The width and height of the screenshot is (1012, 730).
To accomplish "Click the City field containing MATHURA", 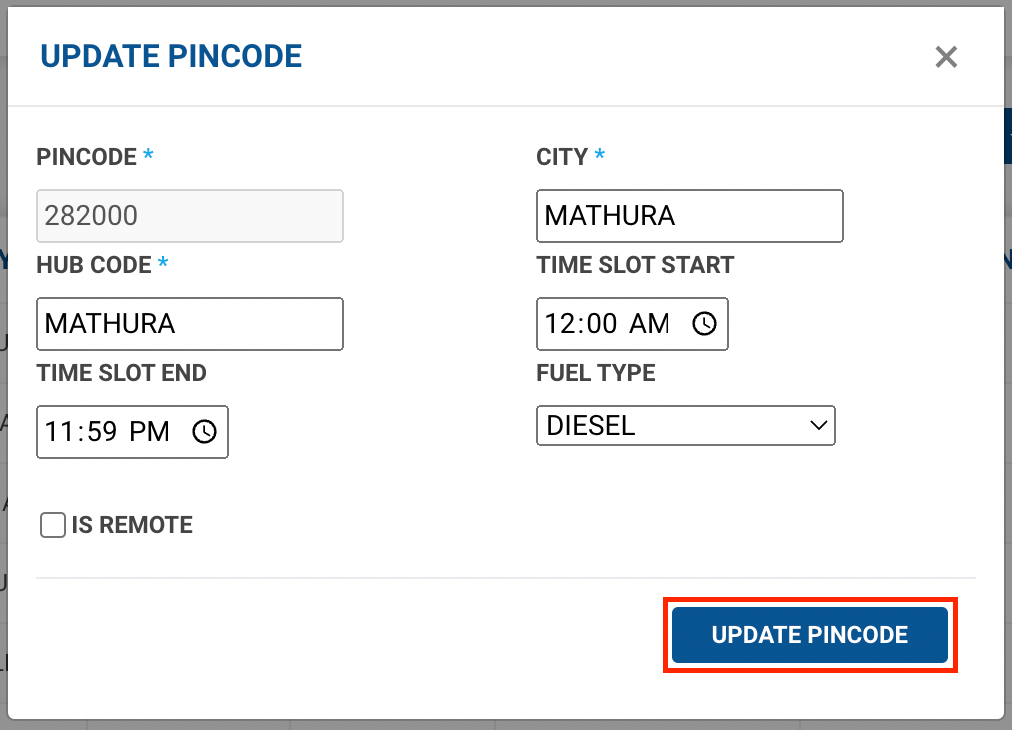I will click(x=689, y=216).
